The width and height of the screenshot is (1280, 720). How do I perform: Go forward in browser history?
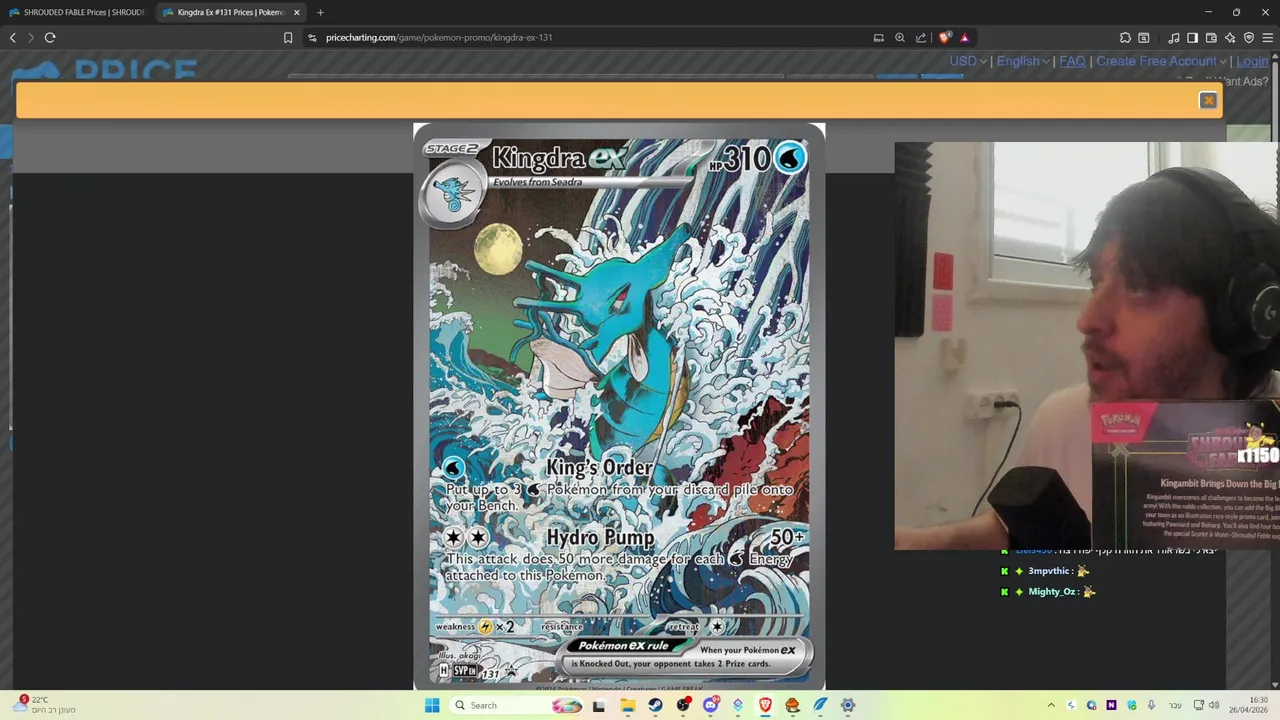[x=31, y=38]
